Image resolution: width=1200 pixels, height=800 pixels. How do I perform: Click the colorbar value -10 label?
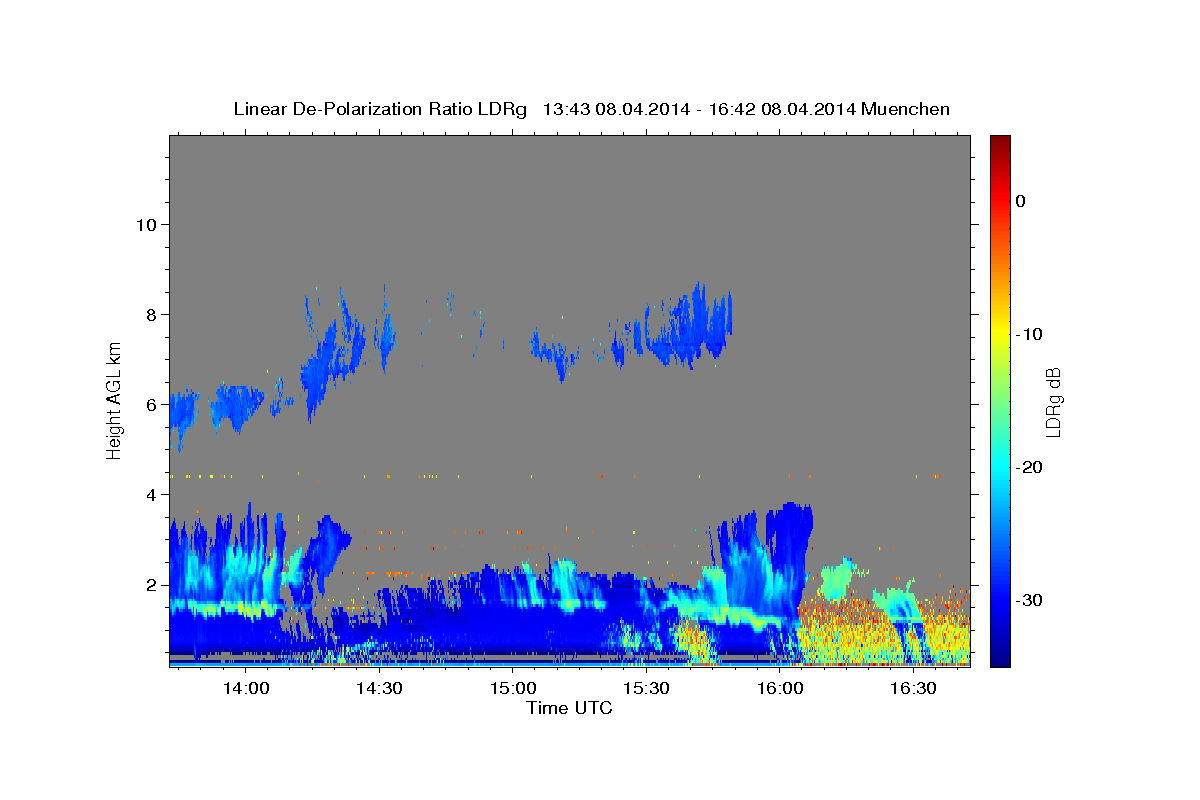point(1030,334)
